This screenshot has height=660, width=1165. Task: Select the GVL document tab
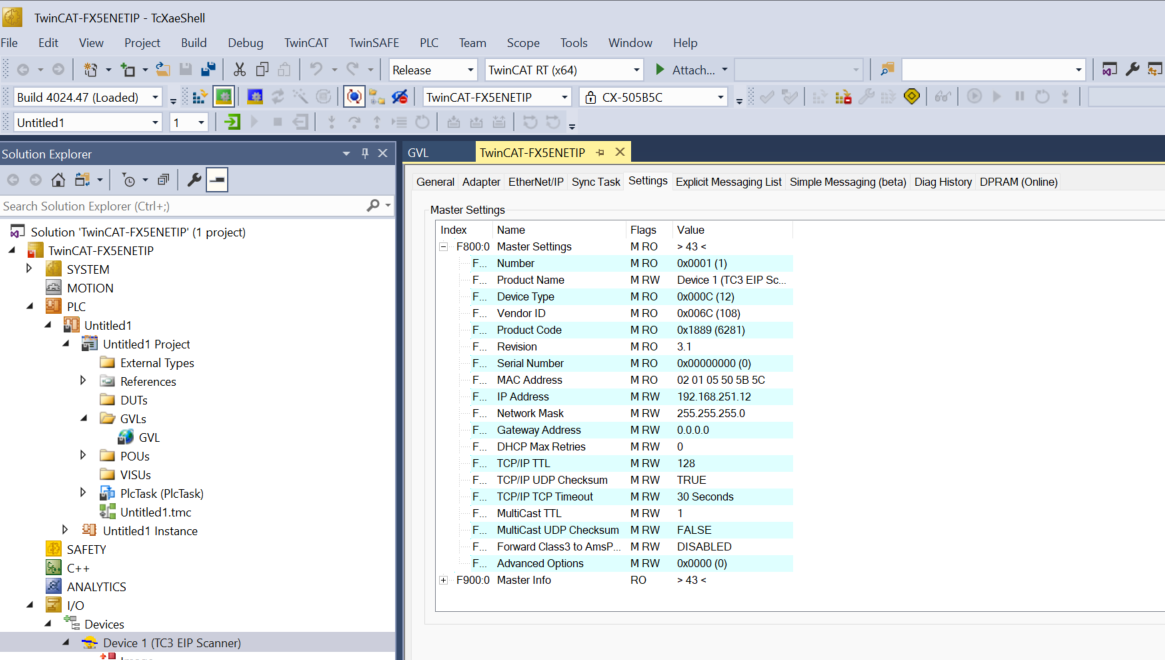pos(418,153)
